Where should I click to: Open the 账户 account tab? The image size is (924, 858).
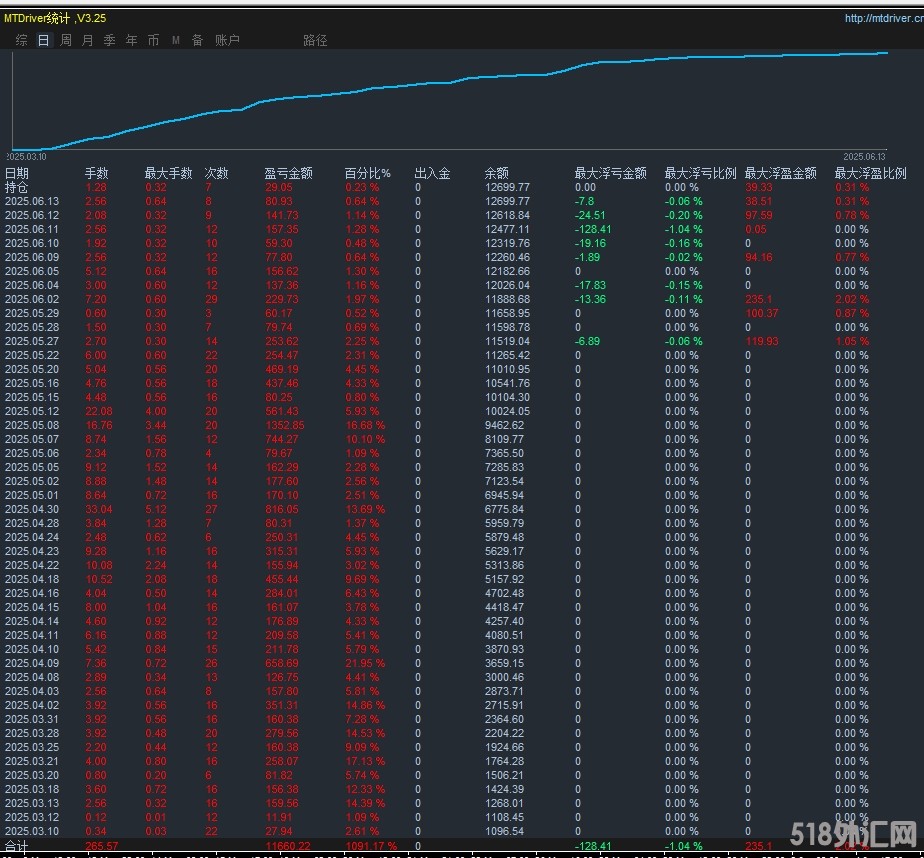227,40
